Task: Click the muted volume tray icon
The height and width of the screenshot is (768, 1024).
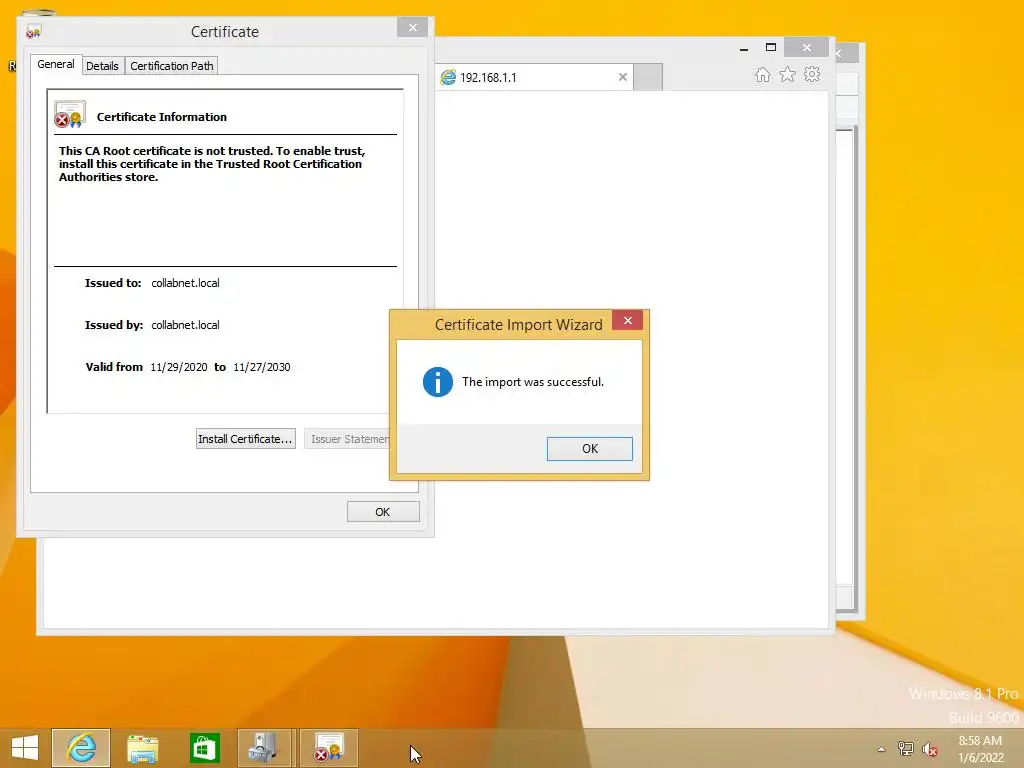Action: (929, 749)
